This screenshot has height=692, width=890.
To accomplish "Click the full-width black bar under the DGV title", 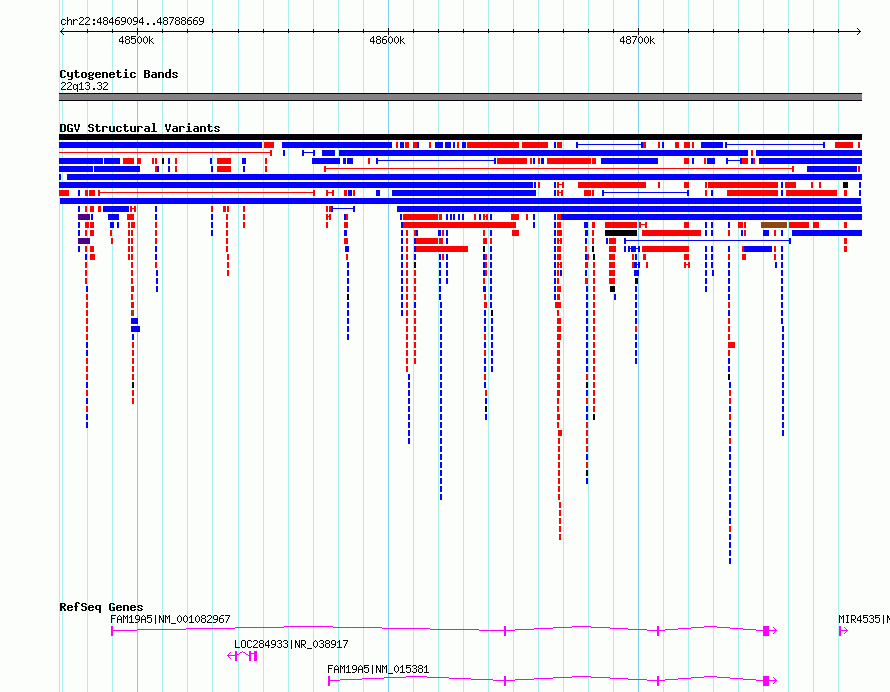I will click(x=460, y=137).
